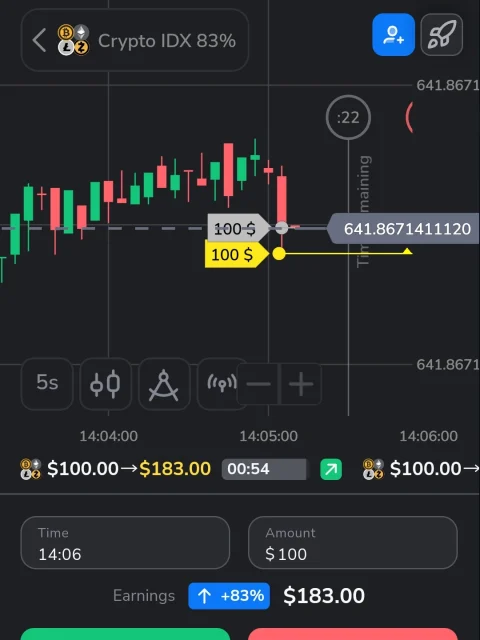Tap the :22 time remaining circle
This screenshot has width=480, height=640.
pos(348,118)
